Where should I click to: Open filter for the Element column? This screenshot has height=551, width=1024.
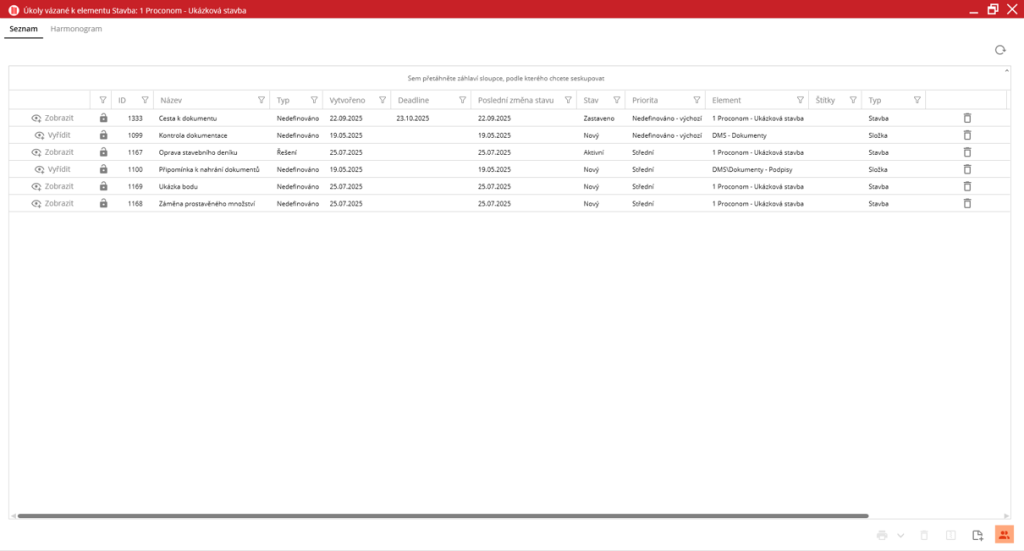pyautogui.click(x=800, y=100)
